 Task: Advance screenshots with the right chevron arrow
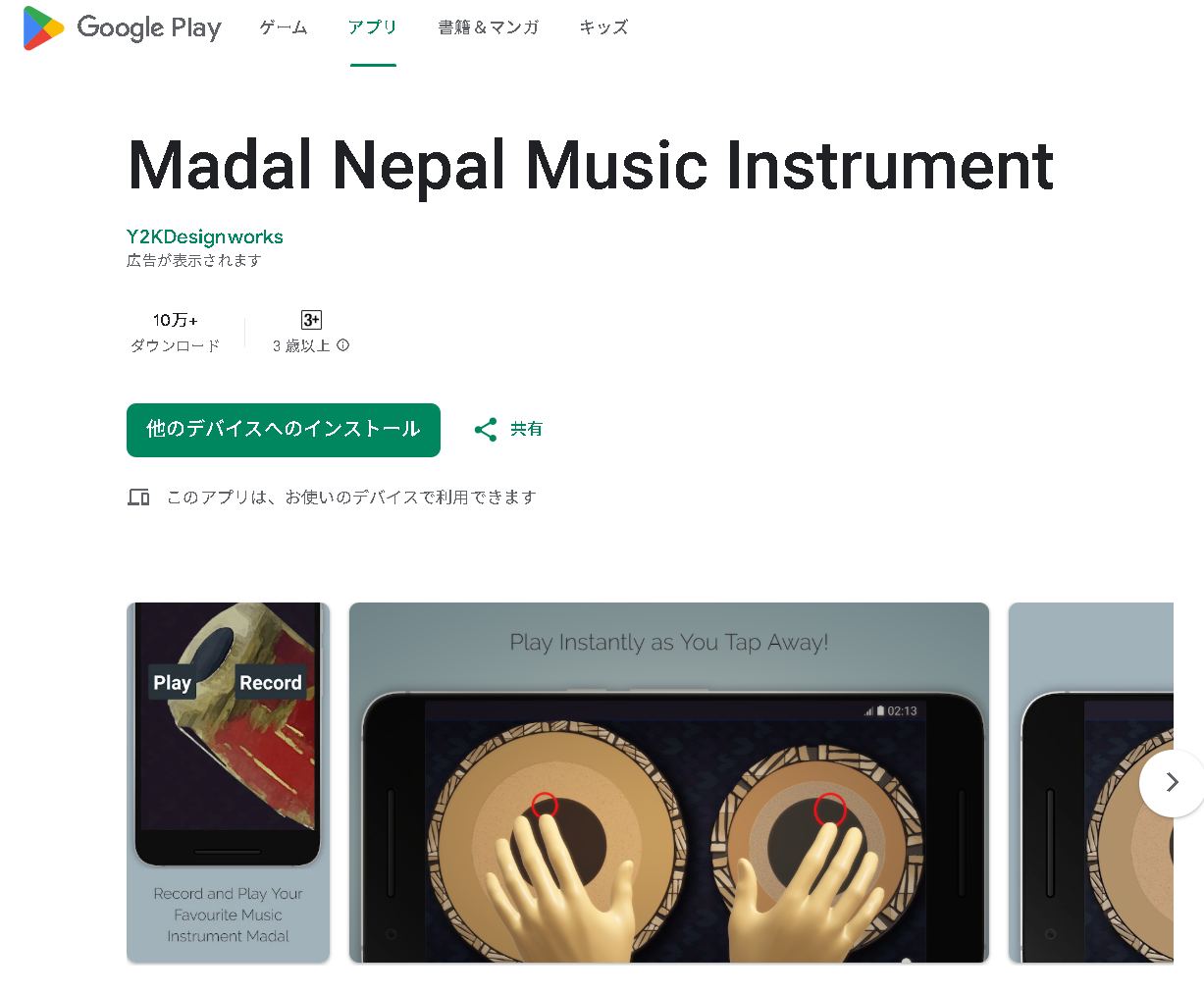(x=1172, y=783)
